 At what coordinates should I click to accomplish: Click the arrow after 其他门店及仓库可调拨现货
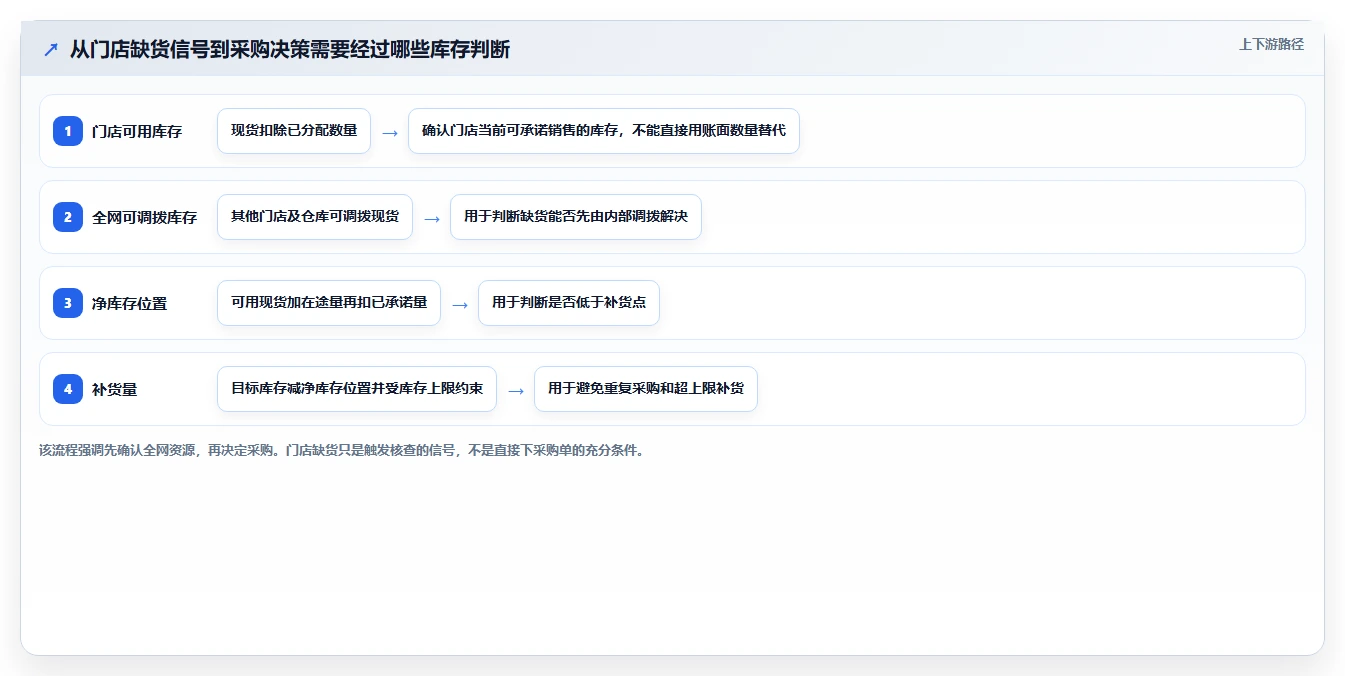click(x=432, y=218)
